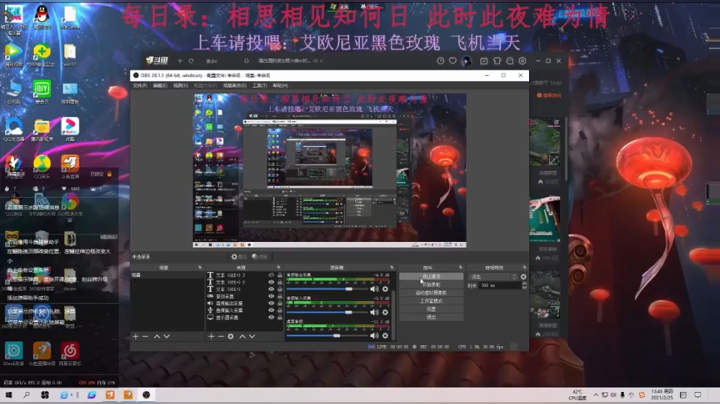Move source up in Sources dock
The width and height of the screenshot is (720, 404).
(x=242, y=337)
